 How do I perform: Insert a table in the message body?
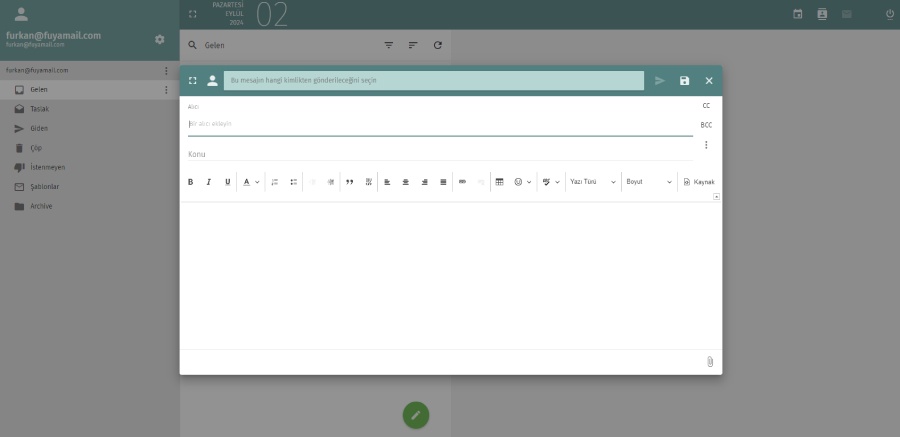[500, 182]
